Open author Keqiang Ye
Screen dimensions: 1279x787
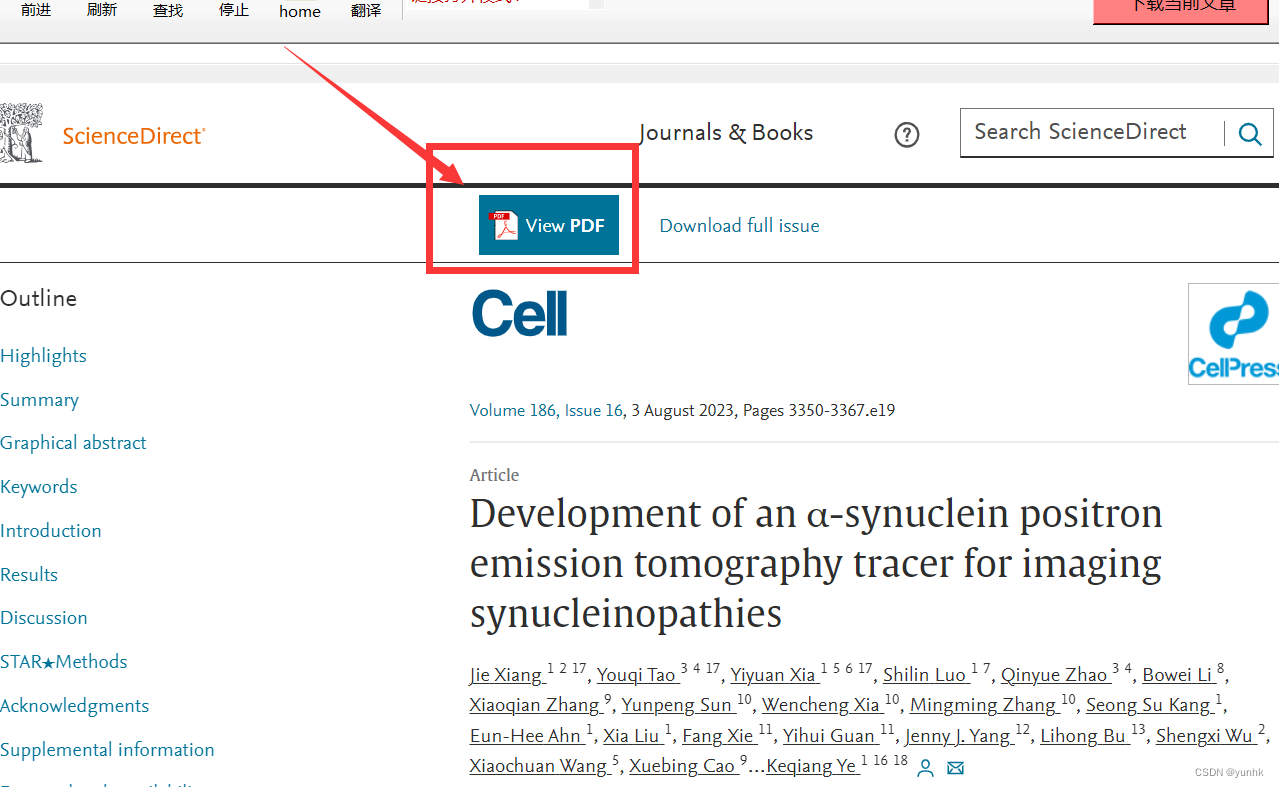(811, 765)
